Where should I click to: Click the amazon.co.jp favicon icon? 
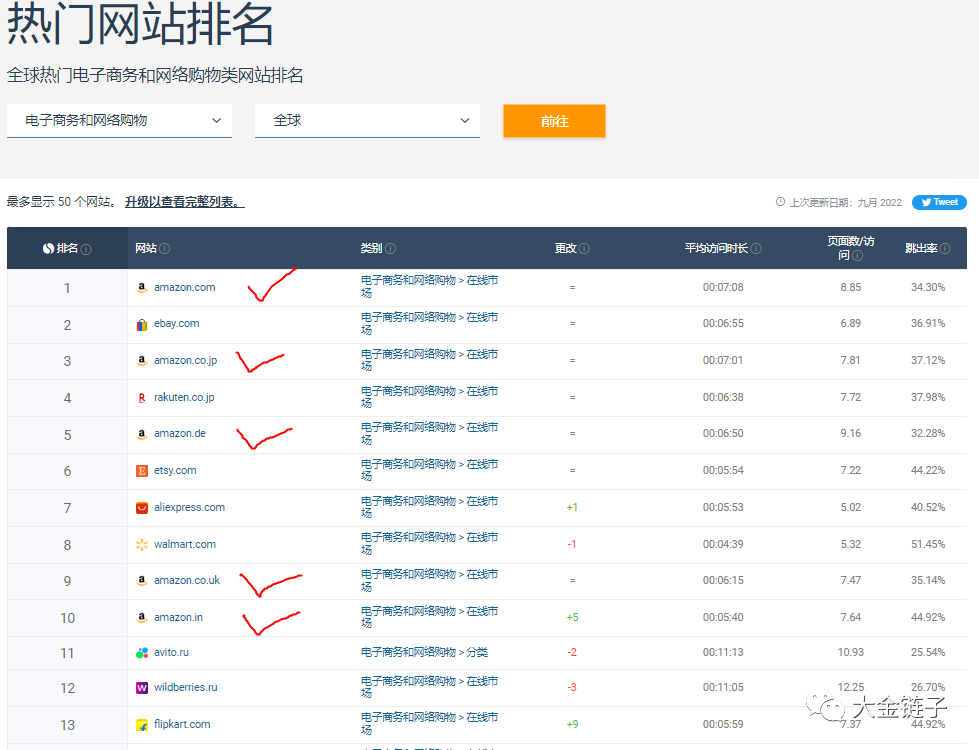[142, 360]
